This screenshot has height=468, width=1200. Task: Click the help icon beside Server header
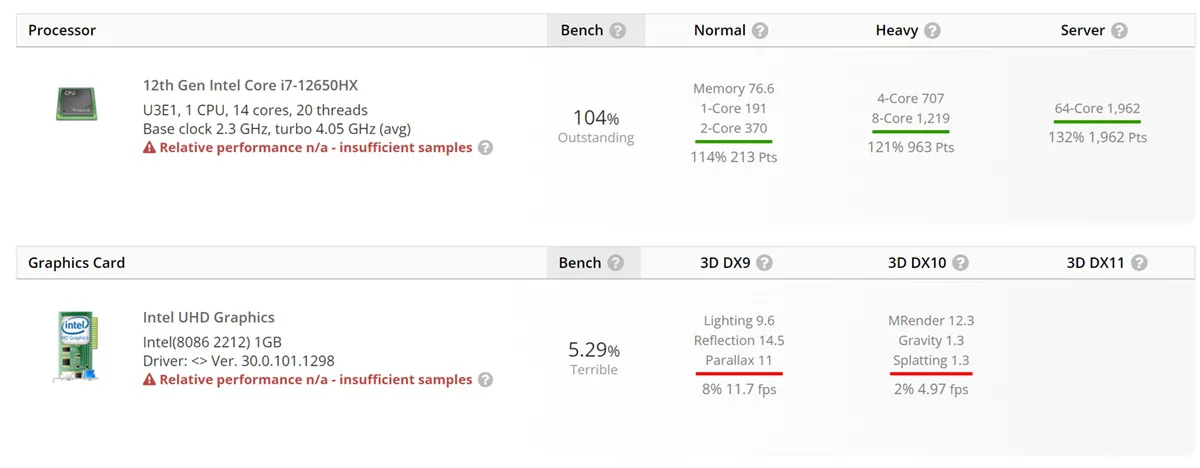(1119, 31)
